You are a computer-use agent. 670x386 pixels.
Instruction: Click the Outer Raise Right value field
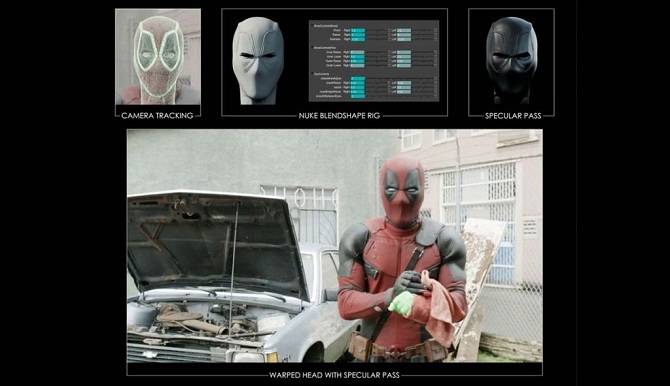(x=358, y=61)
